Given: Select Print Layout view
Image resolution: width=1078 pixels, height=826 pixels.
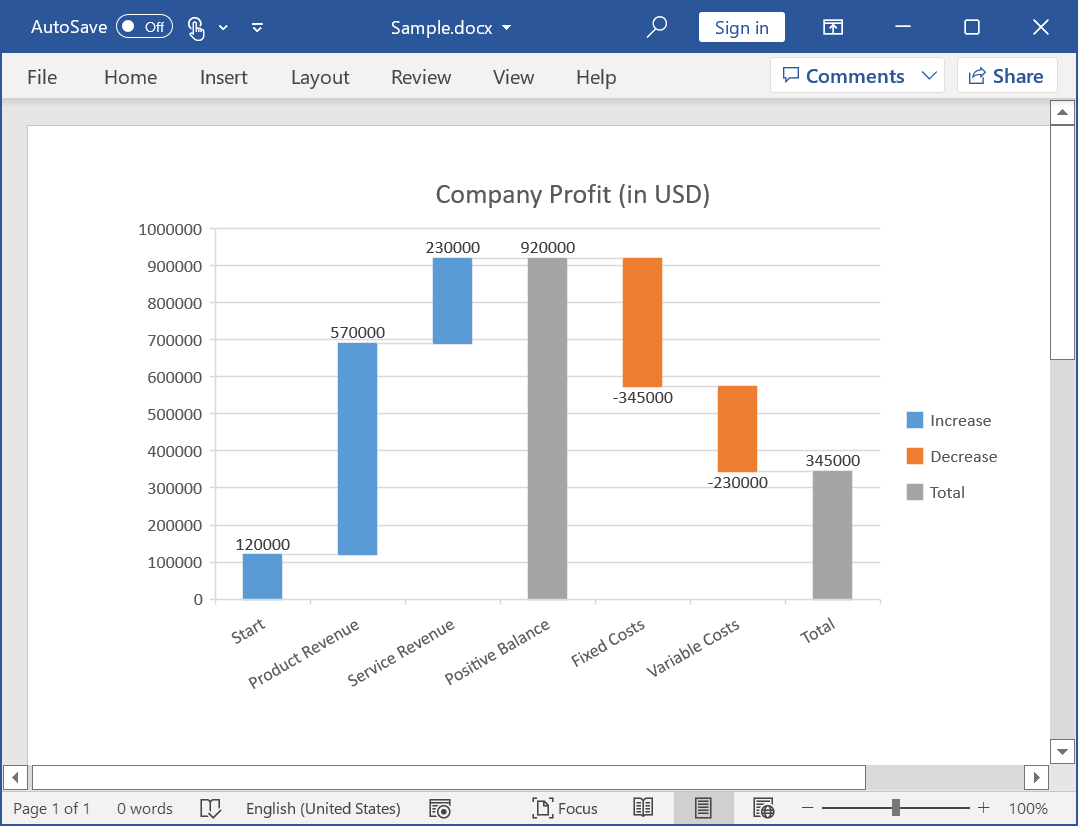Looking at the screenshot, I should [x=703, y=808].
